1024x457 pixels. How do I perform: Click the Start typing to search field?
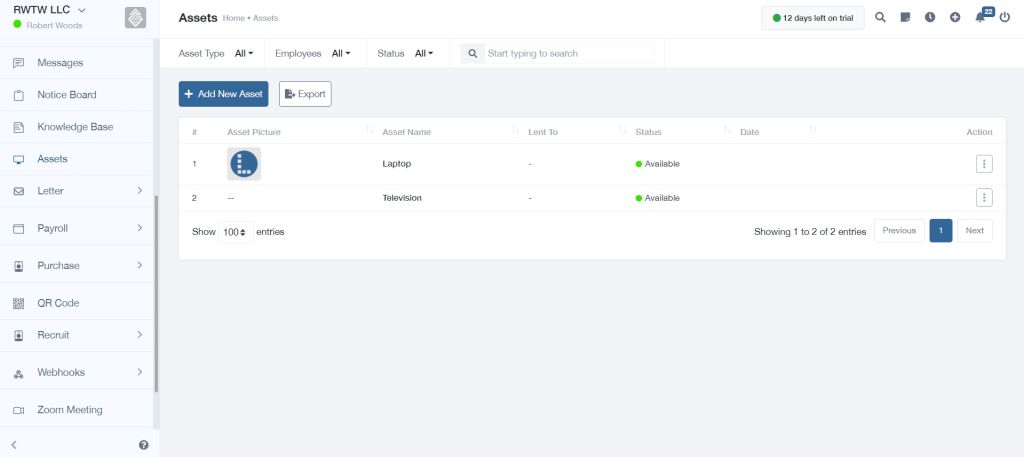coord(568,54)
